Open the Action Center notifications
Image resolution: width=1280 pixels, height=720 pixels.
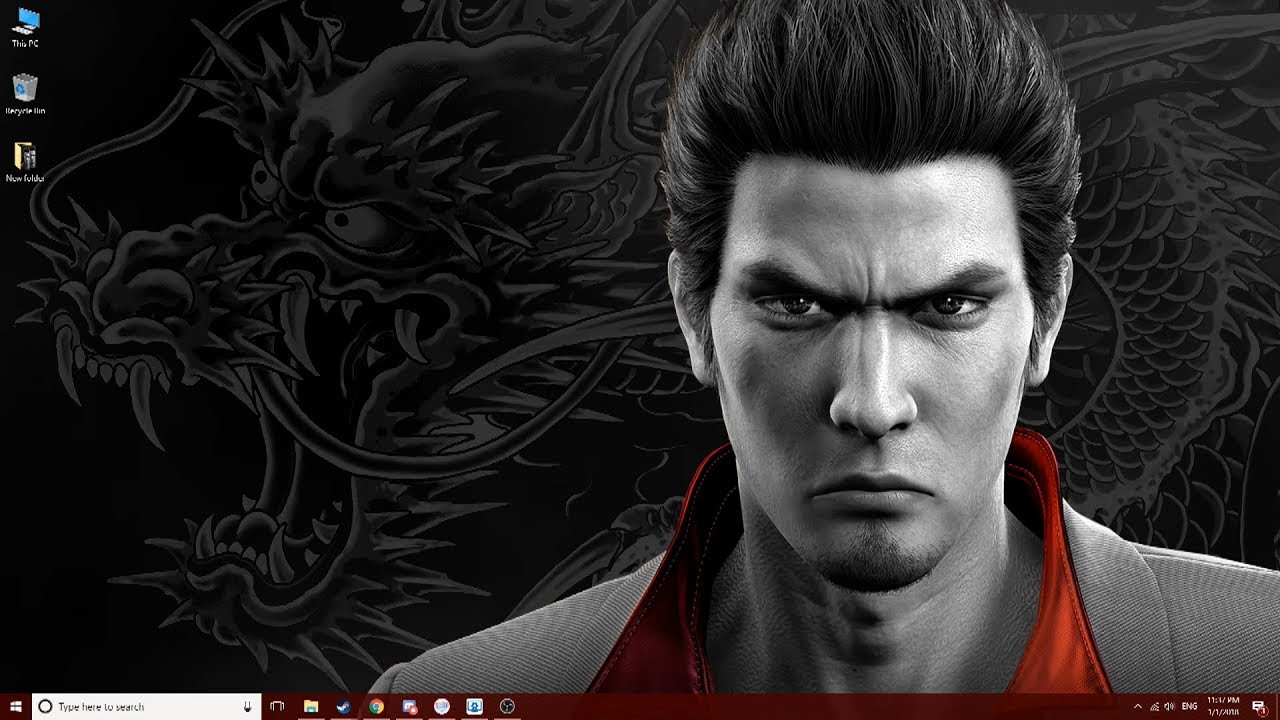(x=1259, y=706)
